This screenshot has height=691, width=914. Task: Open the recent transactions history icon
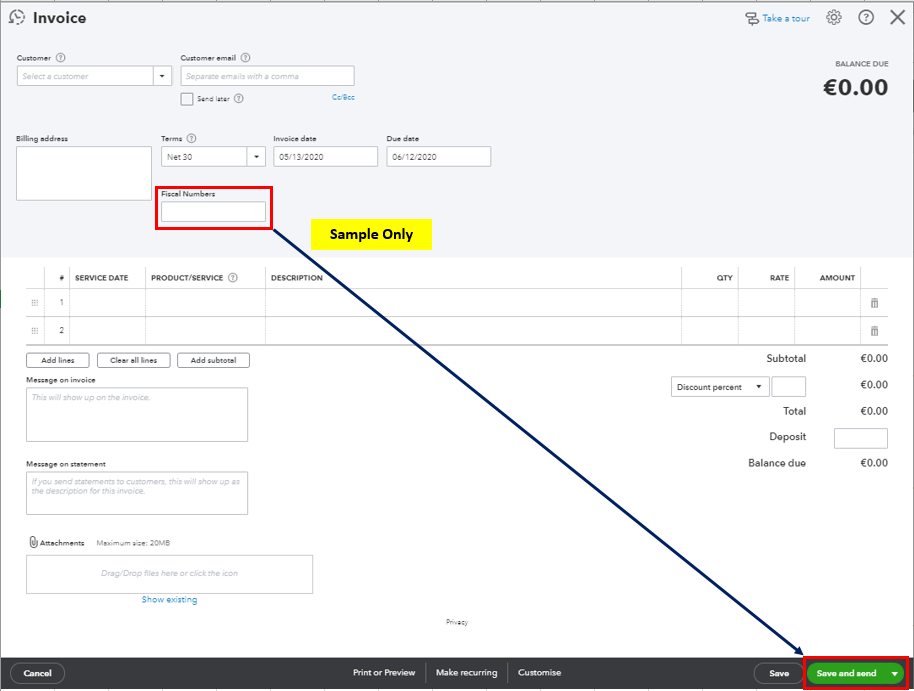[x=17, y=17]
